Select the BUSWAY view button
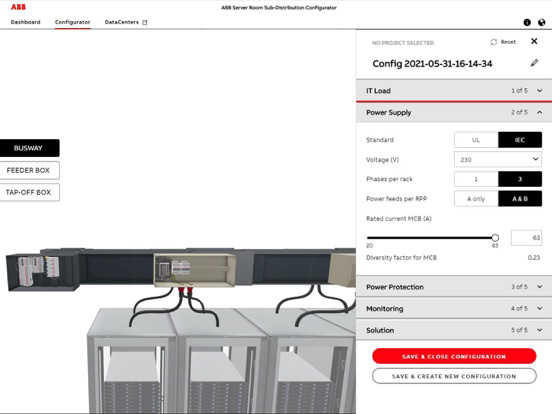 click(x=29, y=148)
